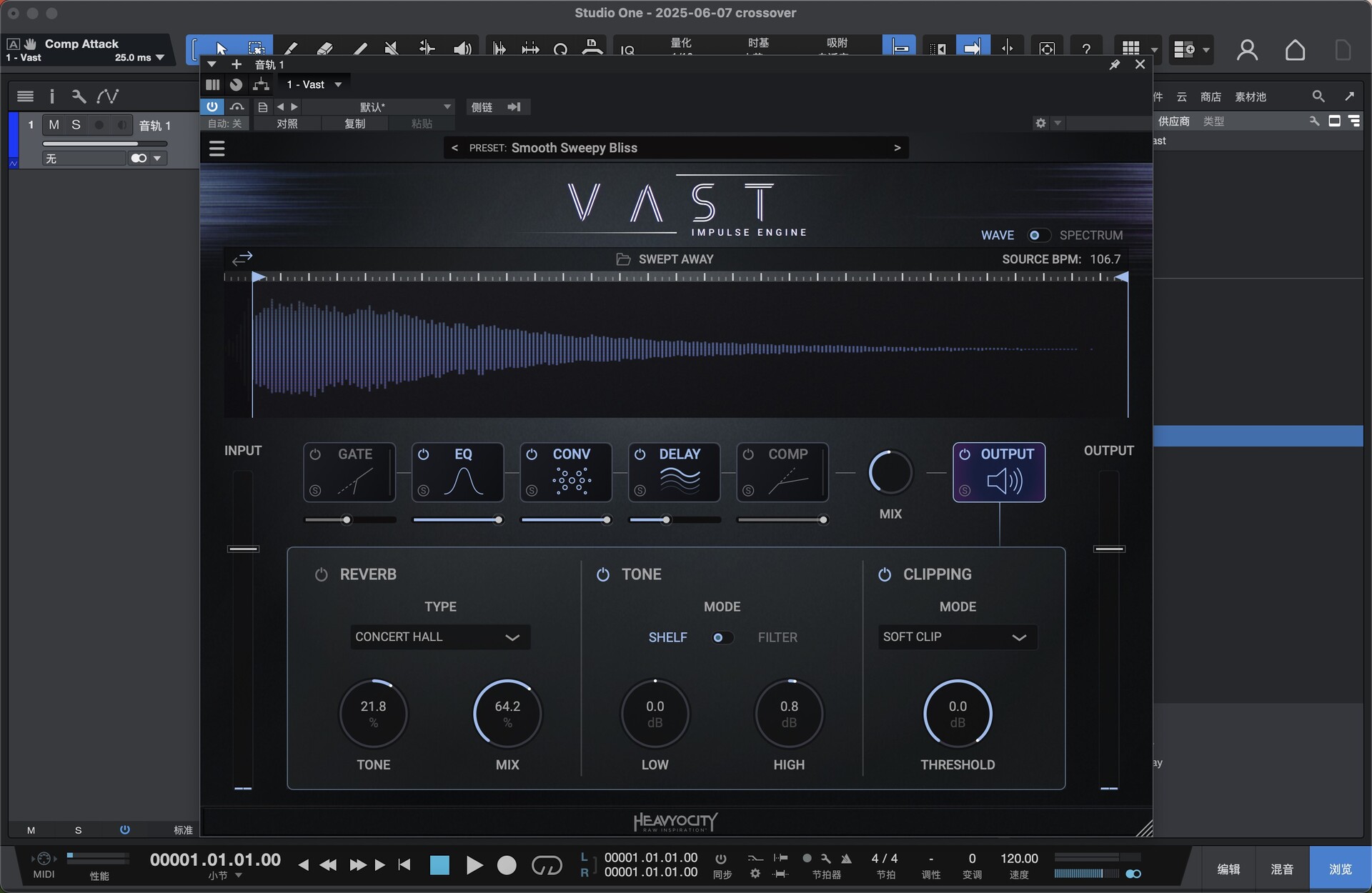Click the 侧链 sidechain button

(x=482, y=107)
